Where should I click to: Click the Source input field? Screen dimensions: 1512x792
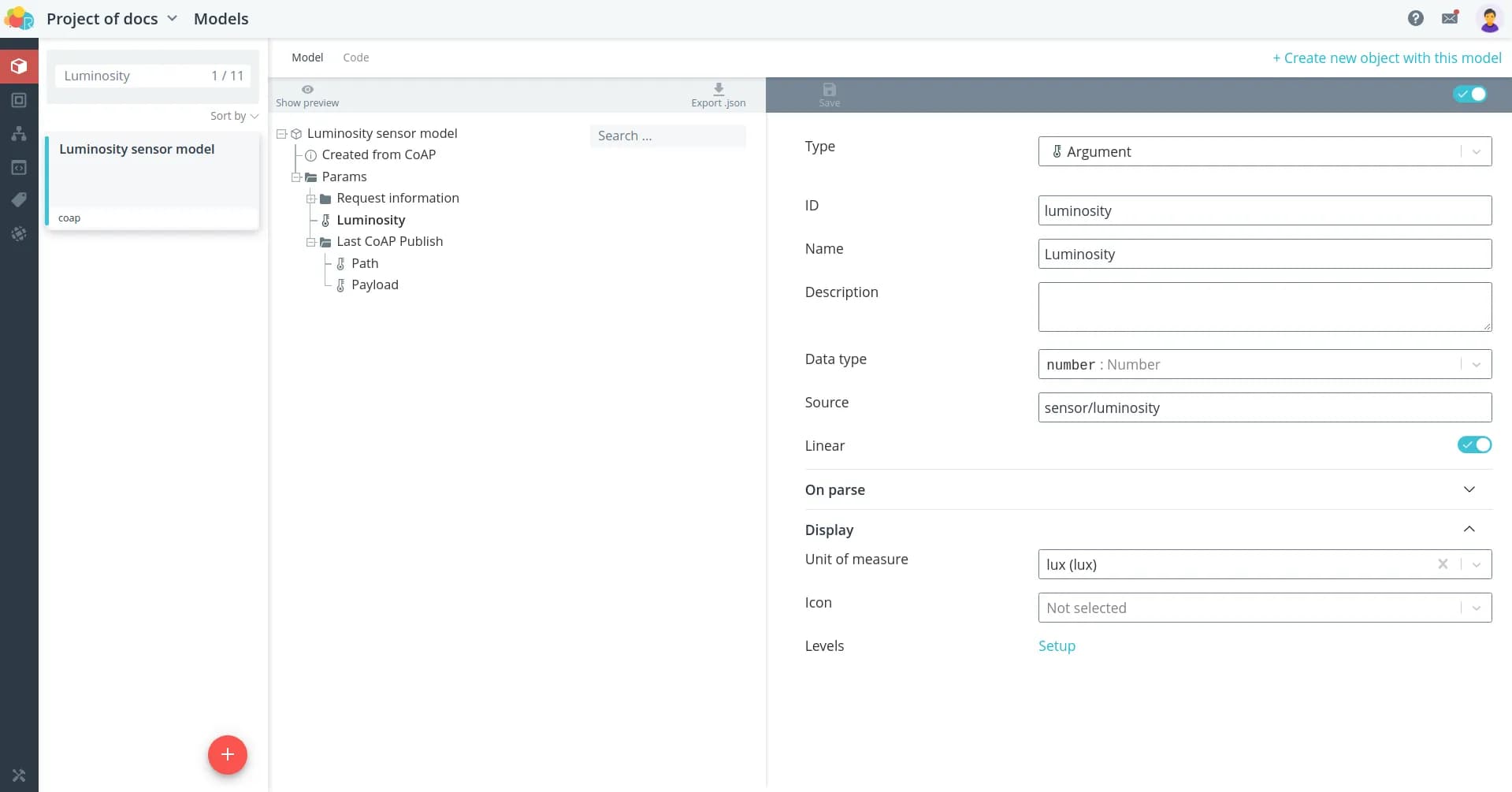1264,407
